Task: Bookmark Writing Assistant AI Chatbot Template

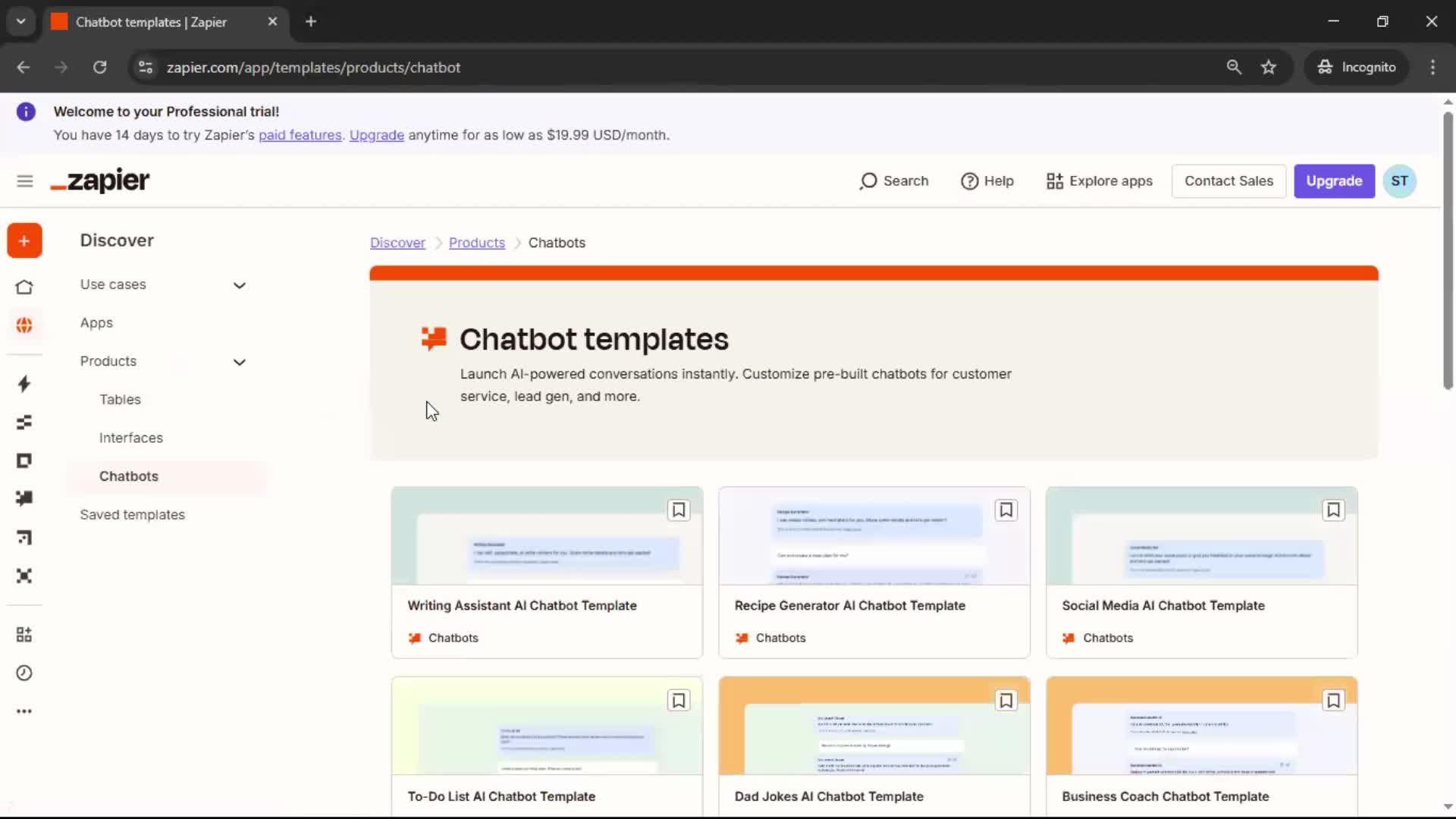Action: tap(679, 510)
